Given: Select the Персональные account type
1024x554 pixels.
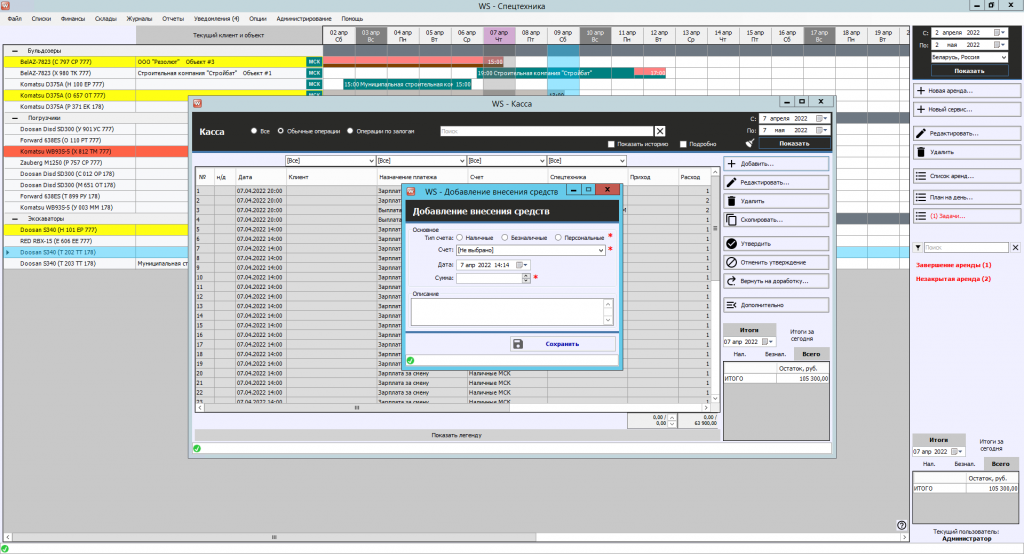Looking at the screenshot, I should click(x=558, y=238).
